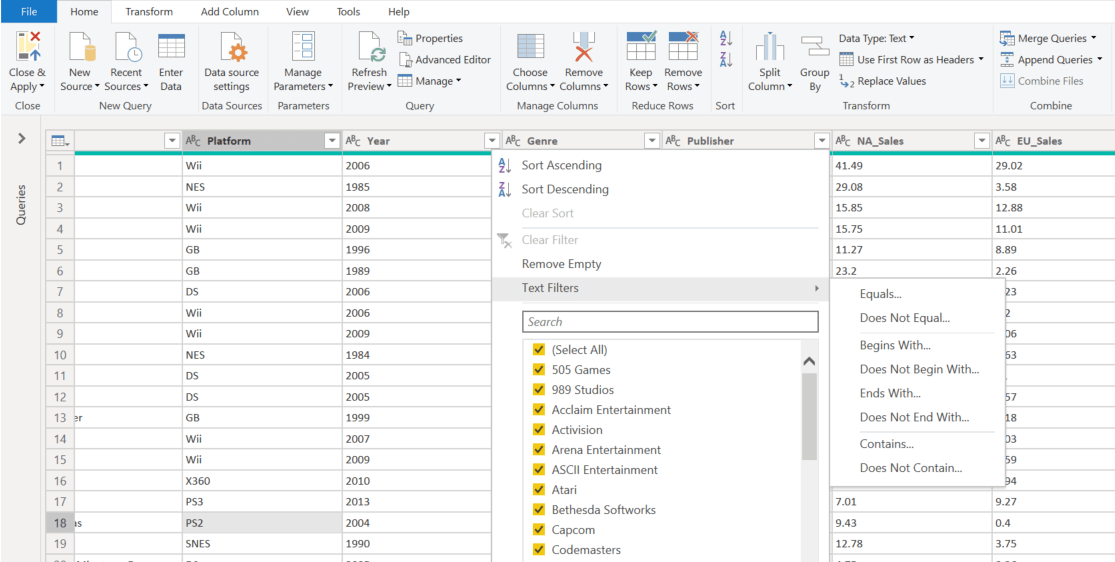Click the Group By icon

815,48
